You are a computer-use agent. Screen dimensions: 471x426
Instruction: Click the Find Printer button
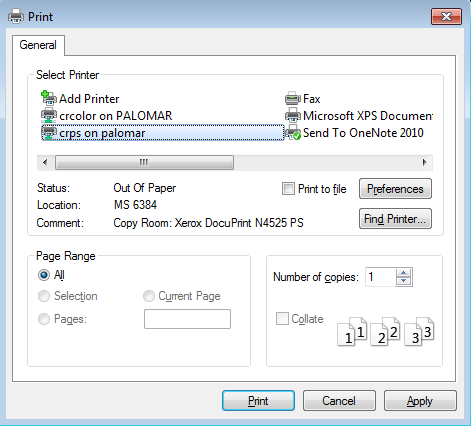point(395,219)
